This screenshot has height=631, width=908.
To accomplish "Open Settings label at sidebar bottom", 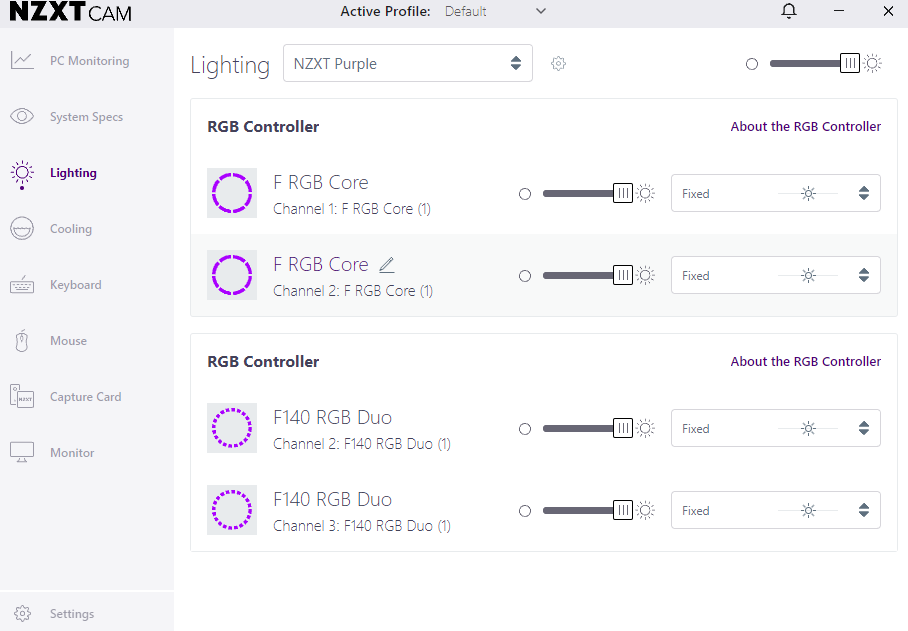I will 72,614.
